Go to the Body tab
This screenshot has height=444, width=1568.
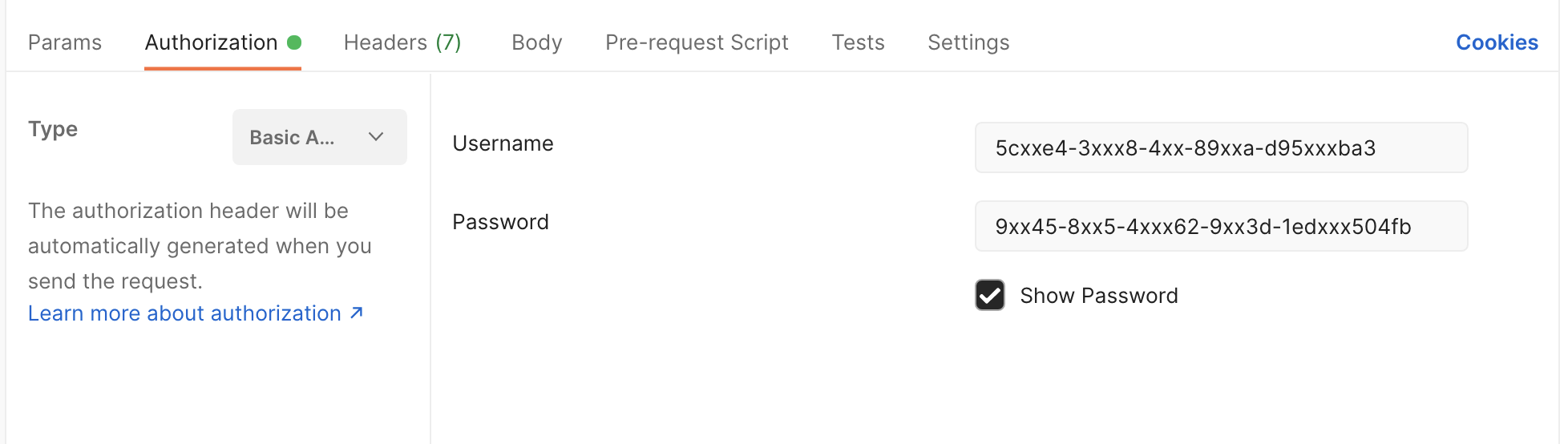[536, 42]
